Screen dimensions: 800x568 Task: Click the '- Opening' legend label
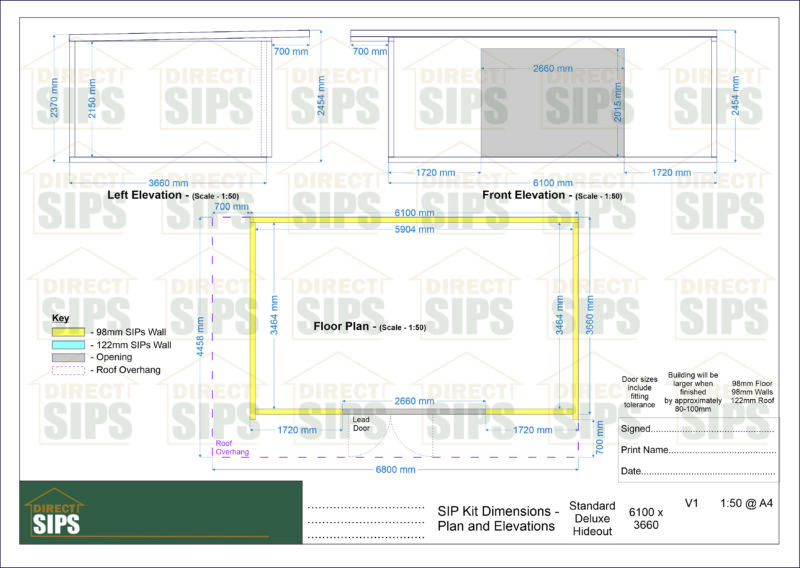point(111,357)
